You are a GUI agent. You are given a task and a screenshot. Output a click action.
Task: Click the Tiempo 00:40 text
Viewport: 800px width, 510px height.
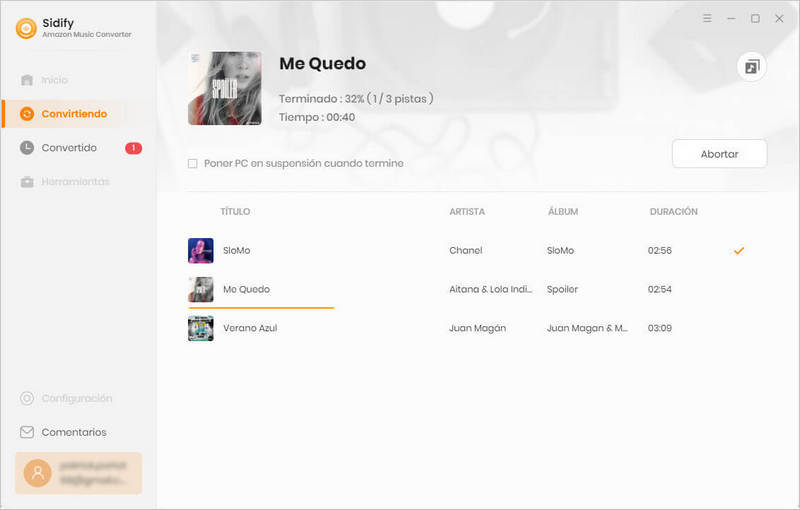[317, 117]
